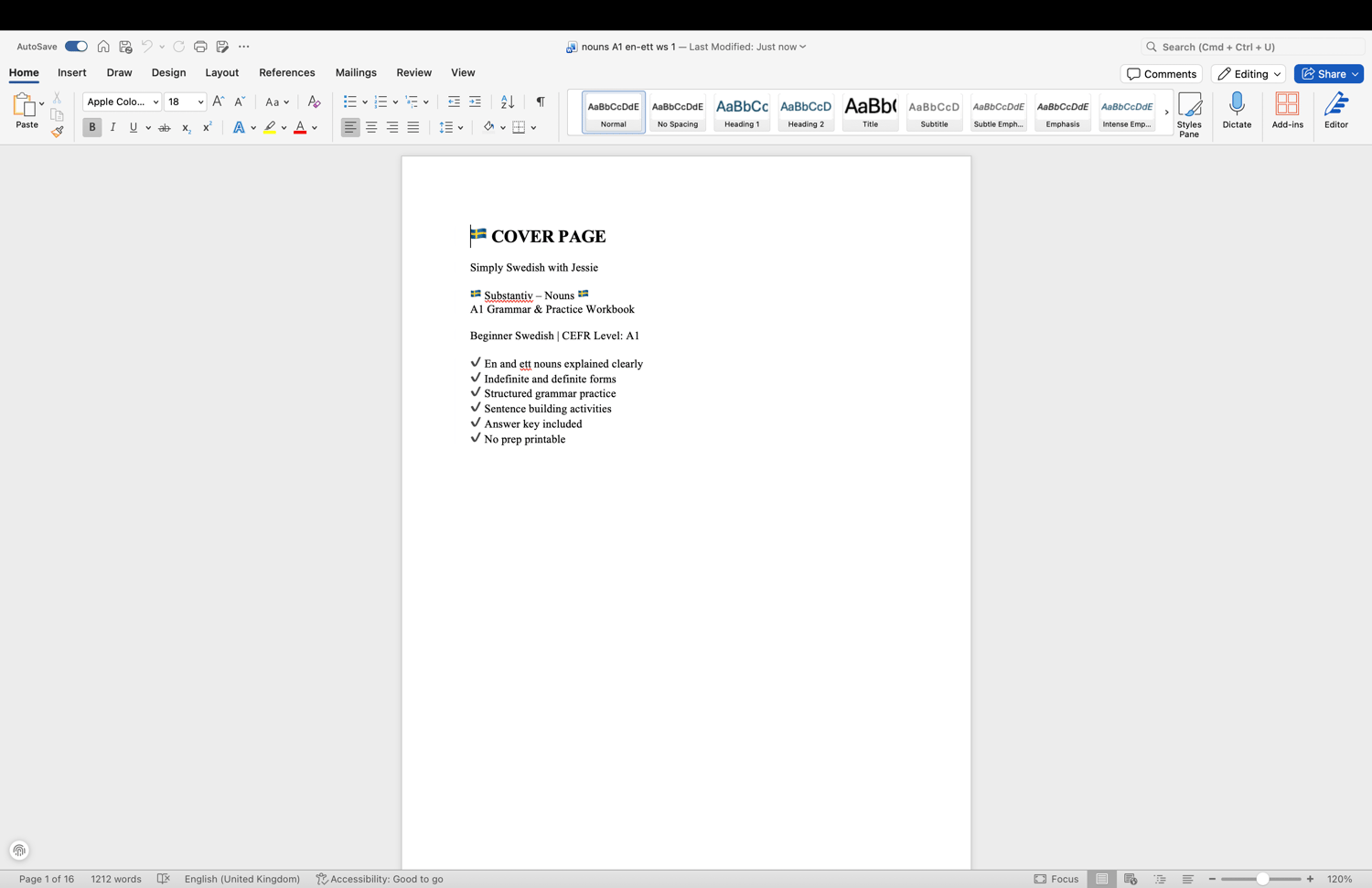Image resolution: width=1372 pixels, height=888 pixels.
Task: Apply the Title style
Action: tap(870, 112)
